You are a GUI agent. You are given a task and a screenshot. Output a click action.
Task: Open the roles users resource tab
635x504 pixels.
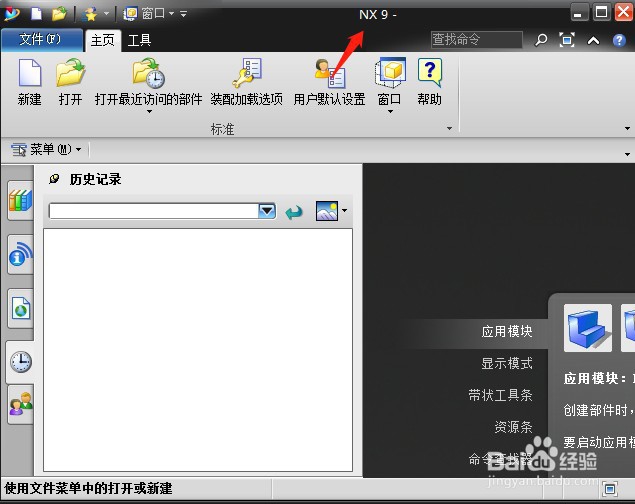coord(20,404)
